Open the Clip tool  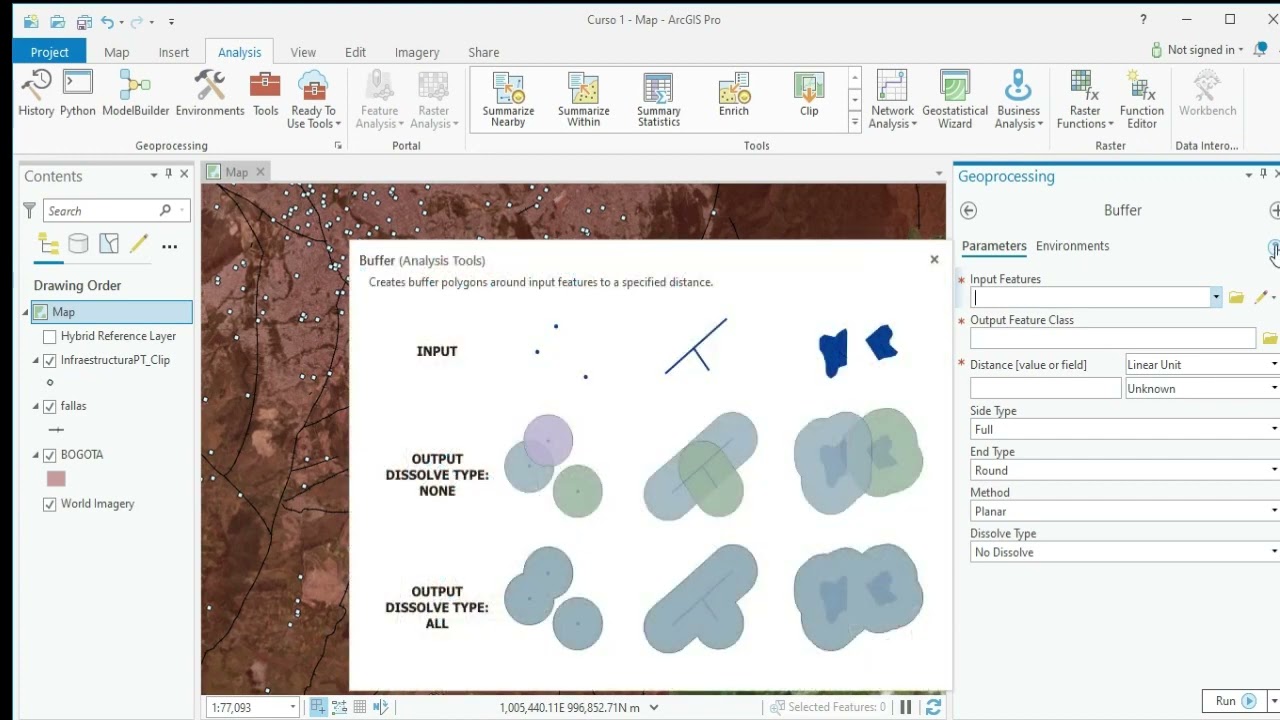(809, 96)
